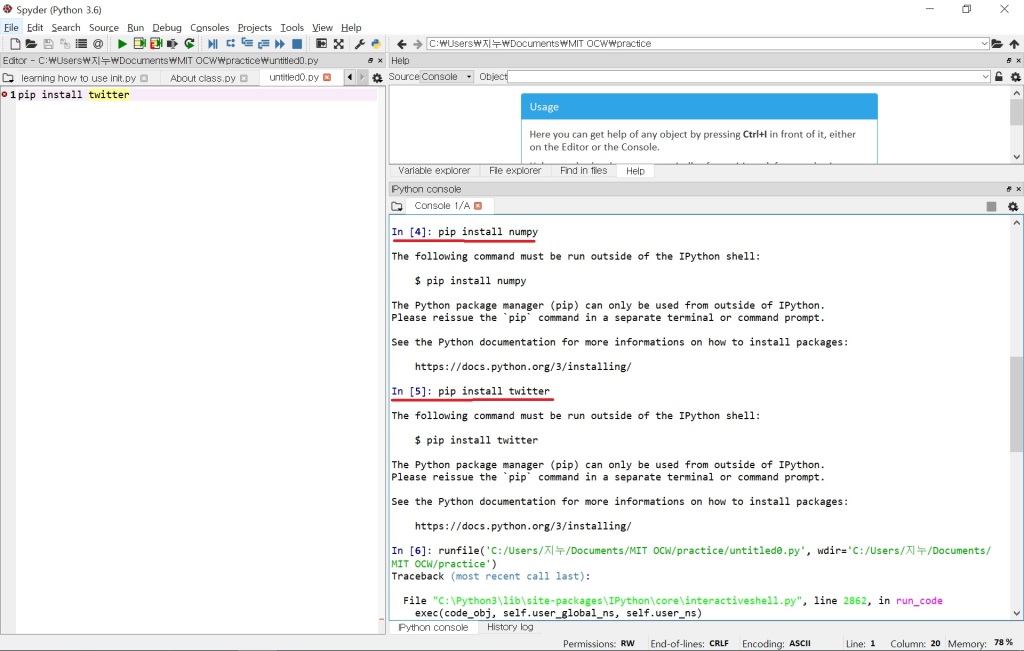Start debugging with the debug file icon
The image size is (1024, 651).
[x=213, y=44]
